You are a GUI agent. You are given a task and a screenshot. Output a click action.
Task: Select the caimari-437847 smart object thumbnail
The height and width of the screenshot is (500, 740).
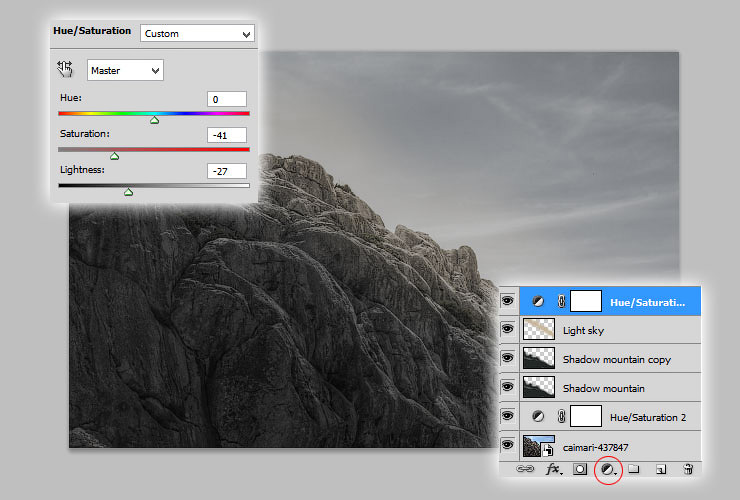pos(539,446)
